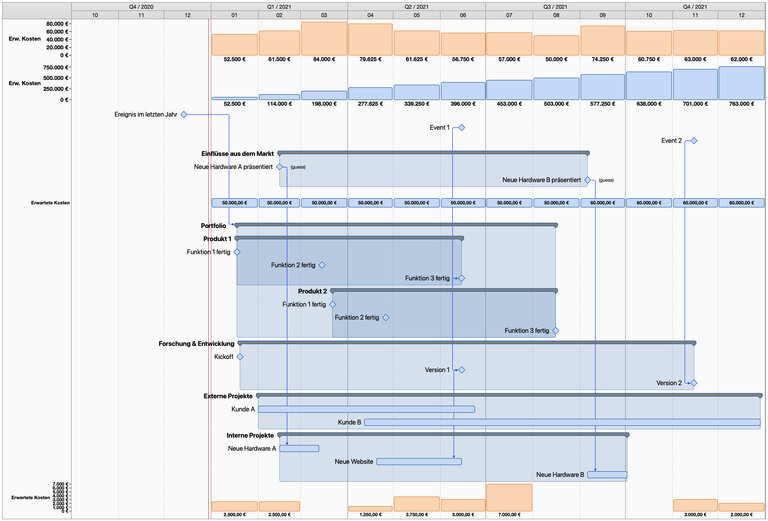Image resolution: width=768 pixels, height=521 pixels.
Task: Select the Portfolio group summary bar
Action: tap(395, 226)
